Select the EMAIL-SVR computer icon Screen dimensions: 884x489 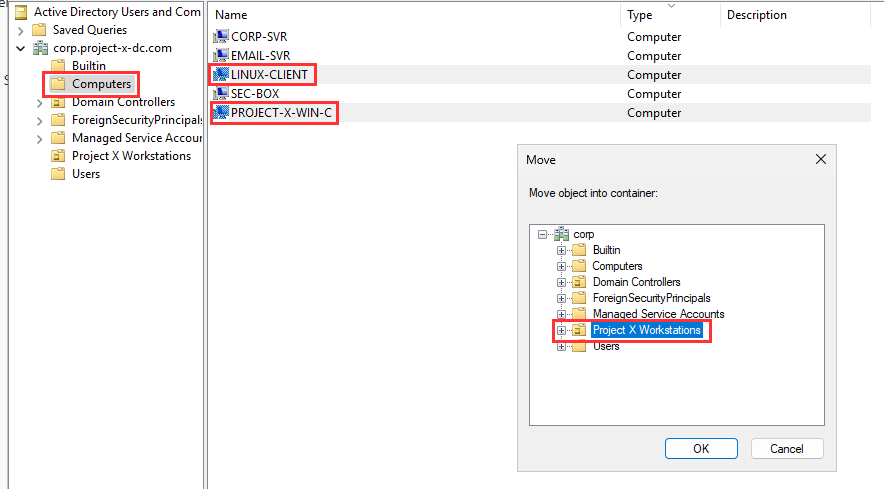221,56
